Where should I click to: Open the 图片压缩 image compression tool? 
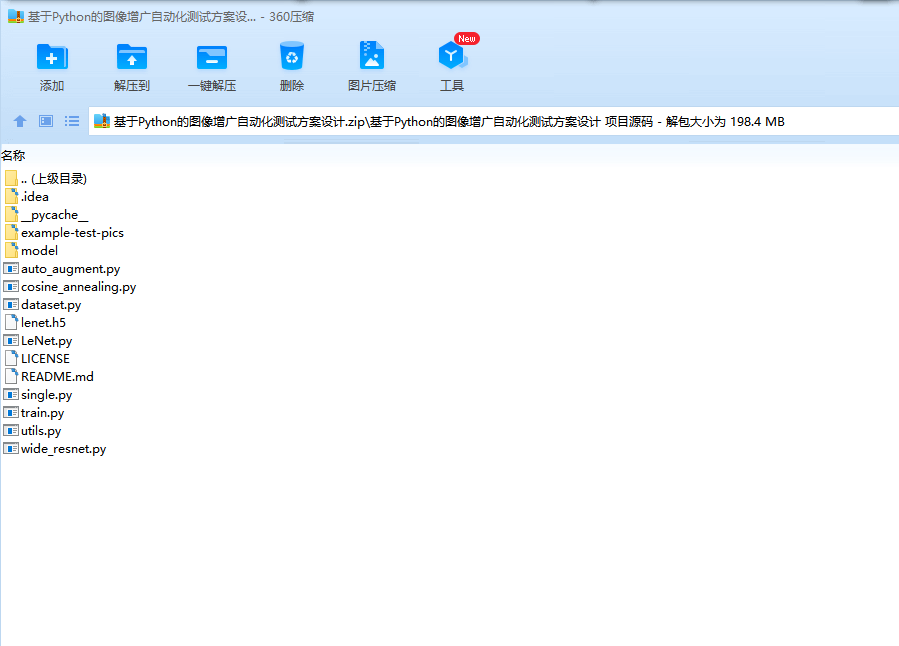372,56
